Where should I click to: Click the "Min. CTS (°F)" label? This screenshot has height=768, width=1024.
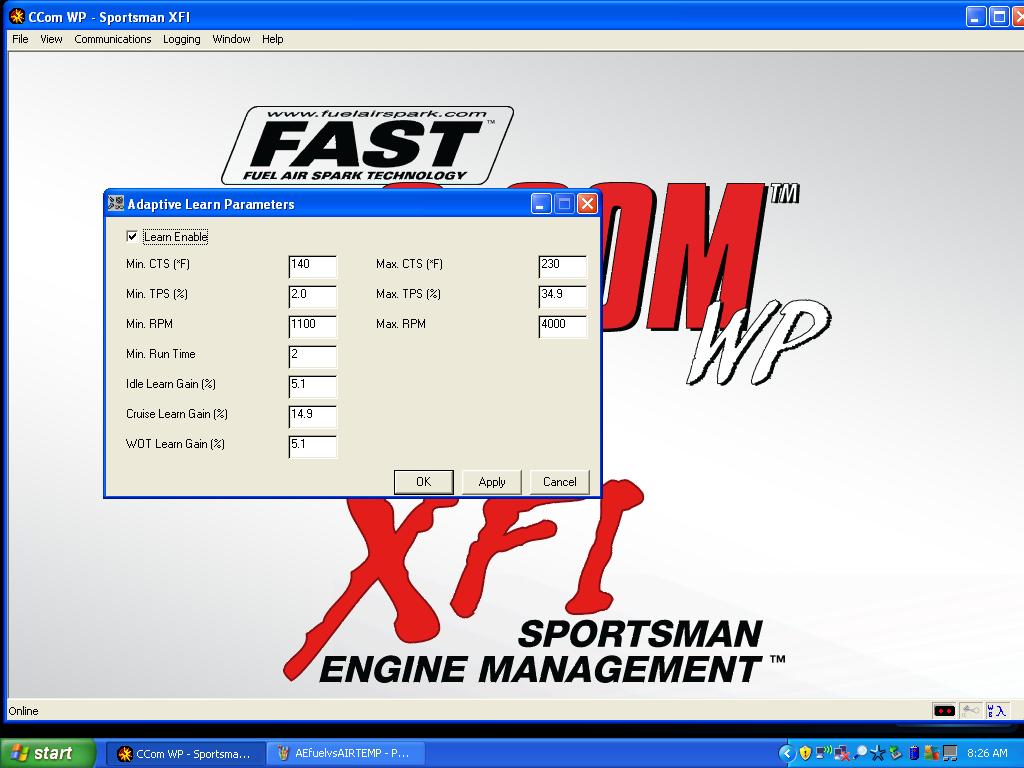click(158, 264)
